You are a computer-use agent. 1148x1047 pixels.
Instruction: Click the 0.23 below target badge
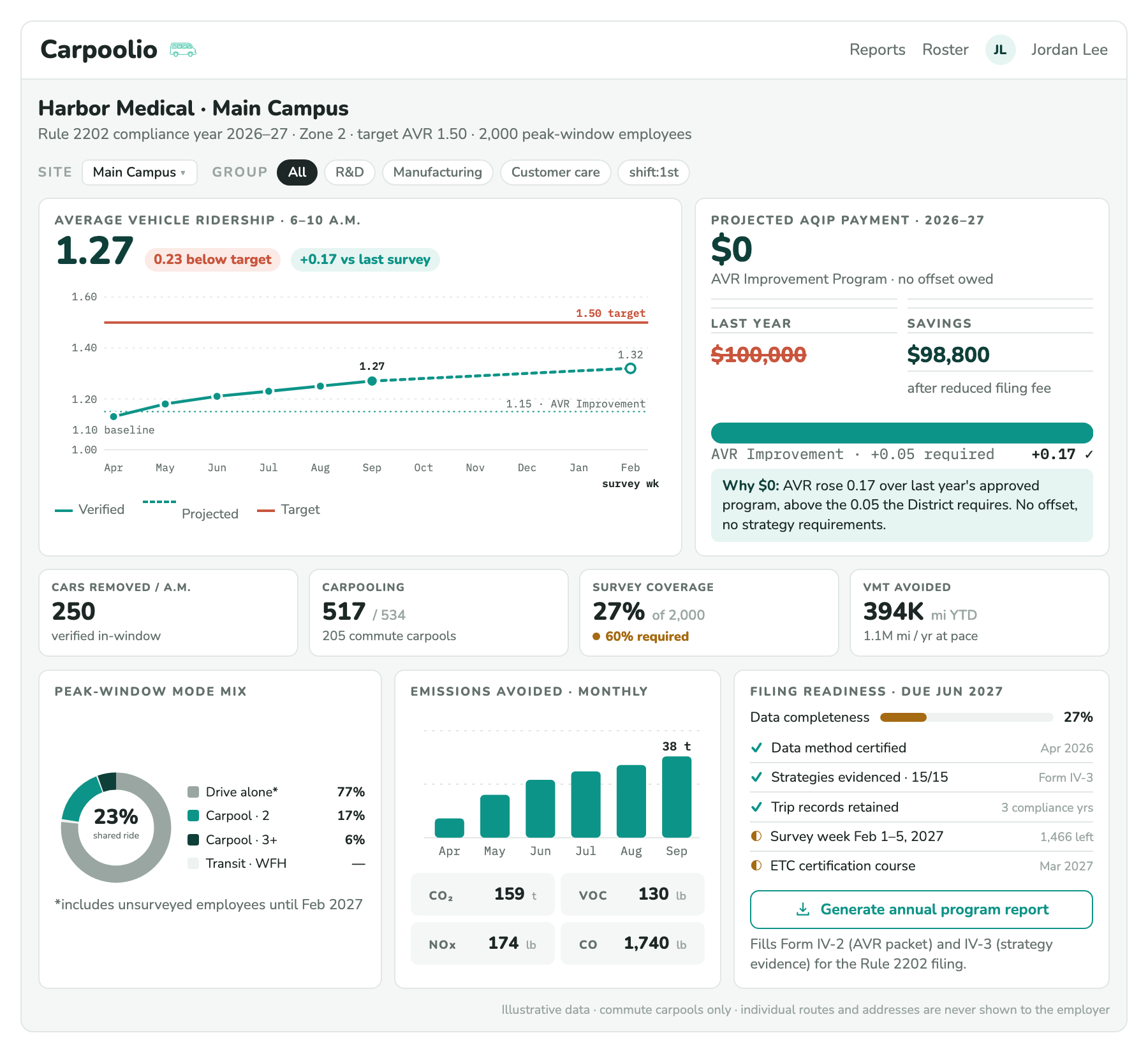tap(212, 260)
